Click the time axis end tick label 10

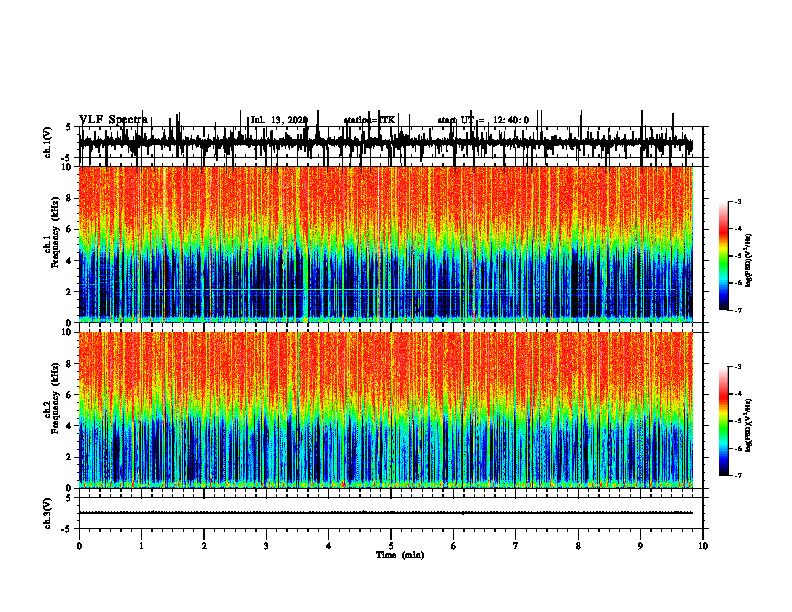coord(703,546)
